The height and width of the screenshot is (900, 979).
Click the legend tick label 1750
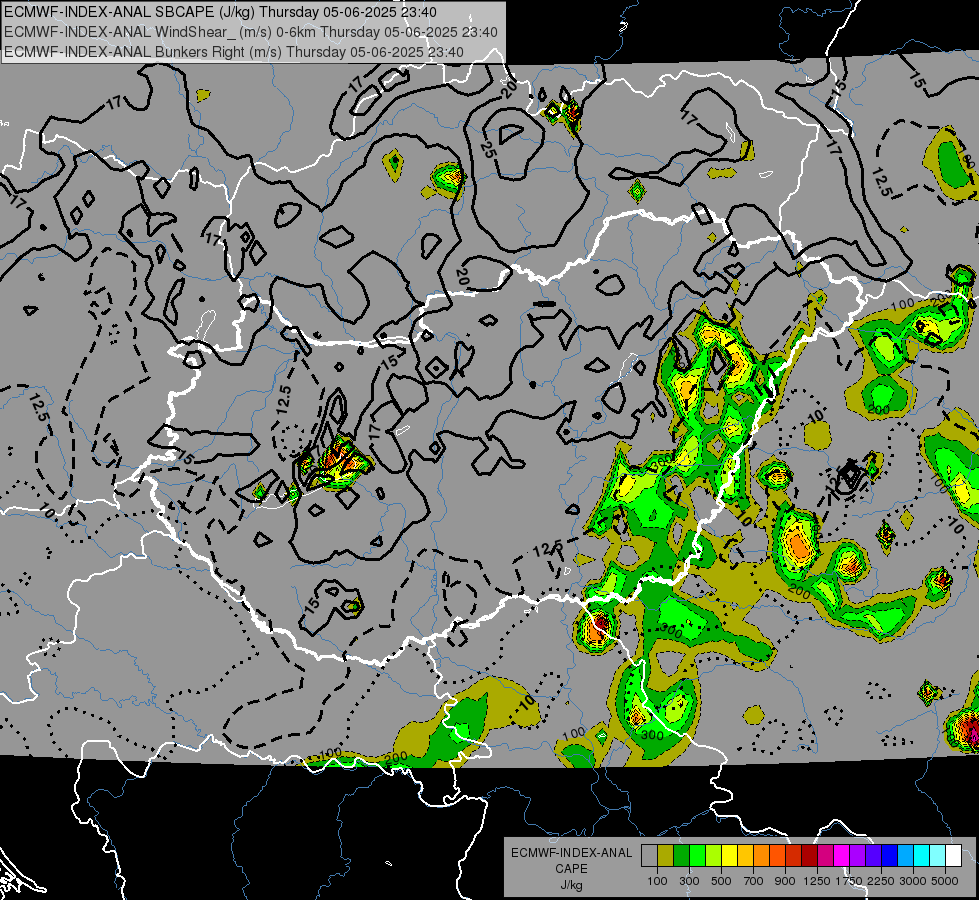849,881
